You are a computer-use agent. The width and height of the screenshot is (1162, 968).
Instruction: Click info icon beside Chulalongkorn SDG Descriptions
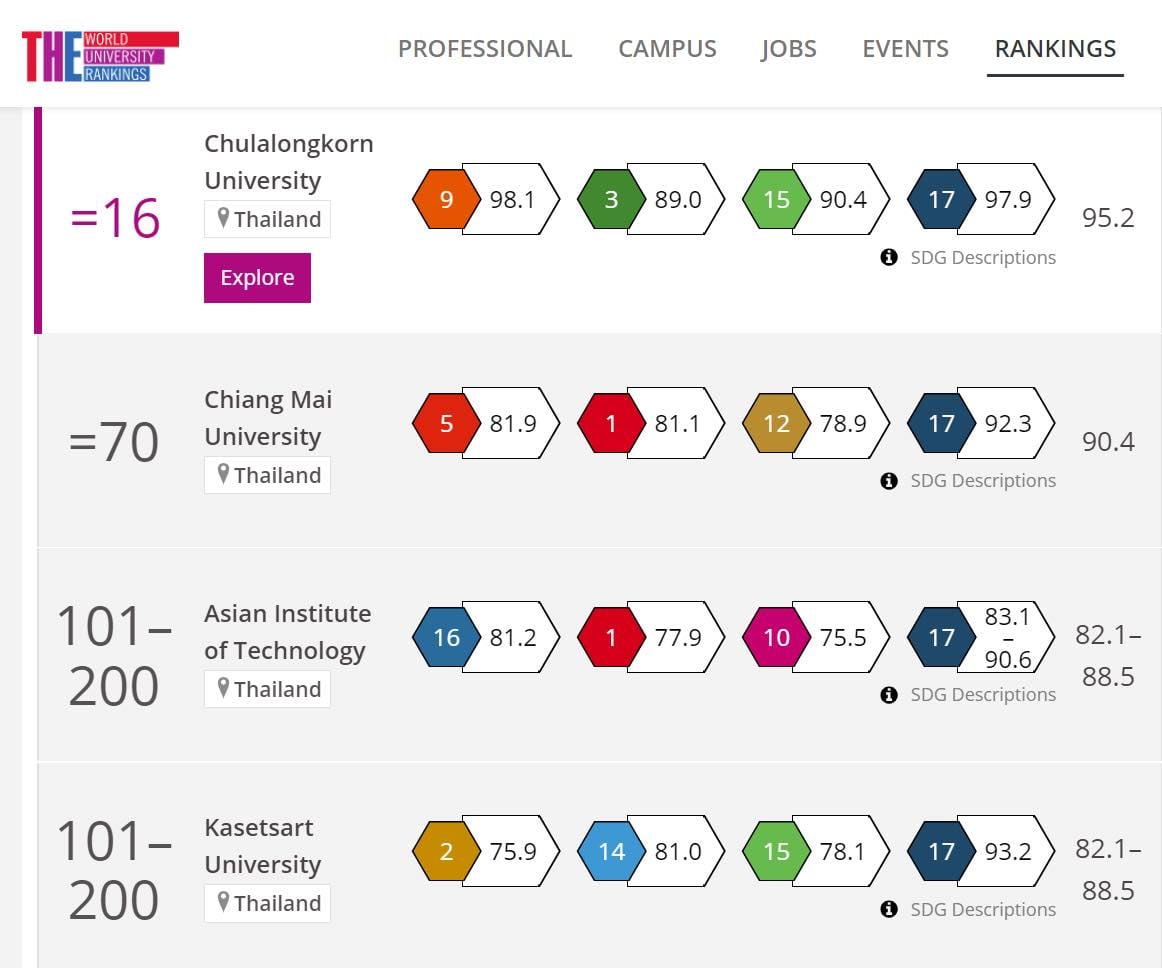[x=889, y=257]
